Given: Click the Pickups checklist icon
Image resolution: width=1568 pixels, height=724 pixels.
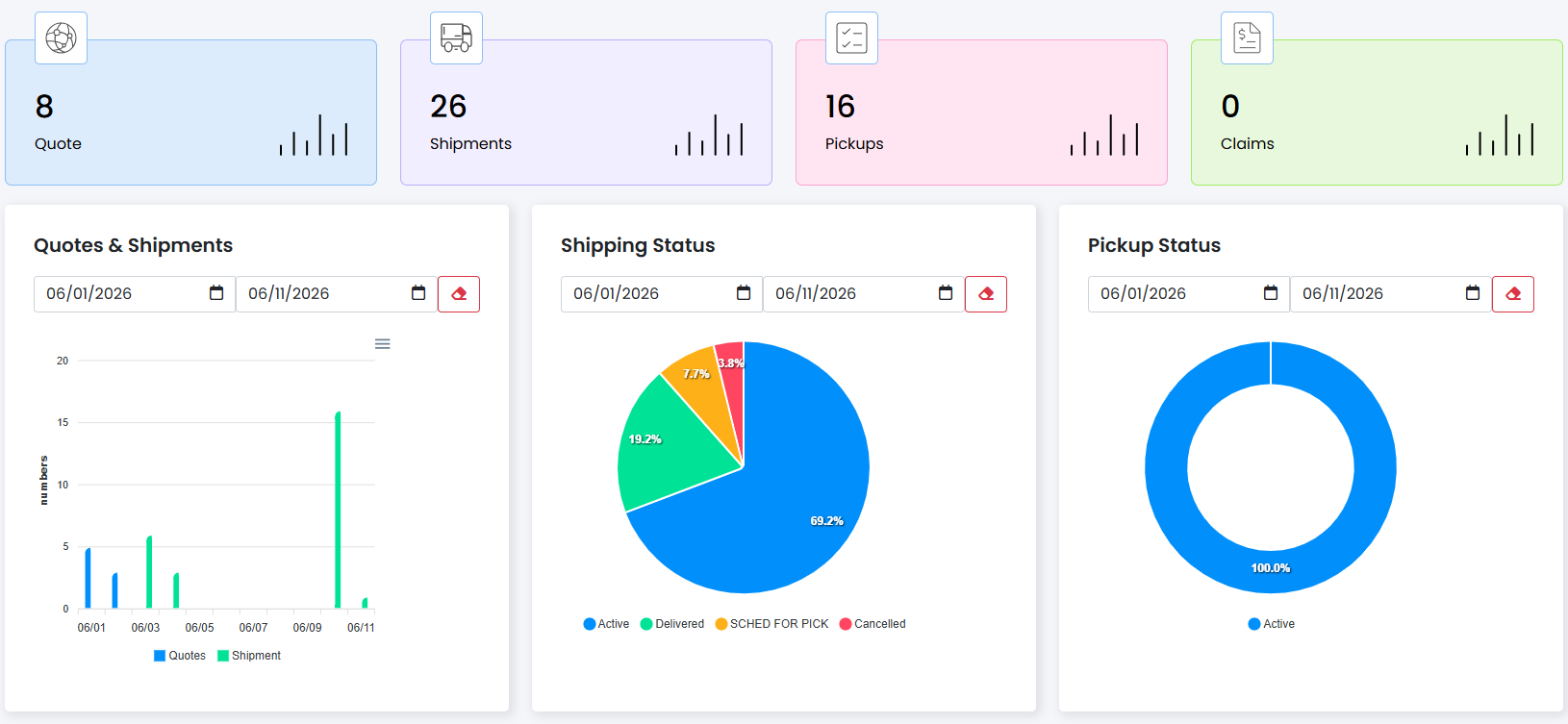Looking at the screenshot, I should (851, 38).
